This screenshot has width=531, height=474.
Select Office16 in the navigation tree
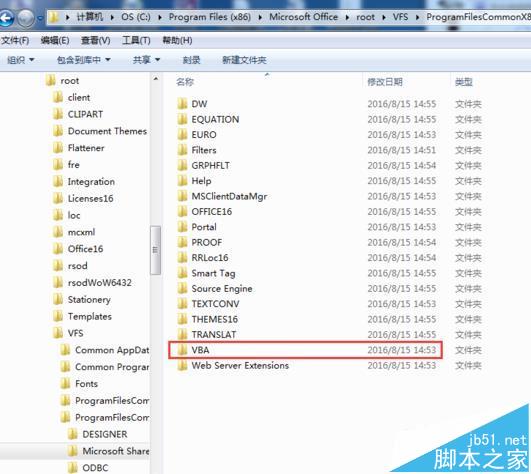click(85, 249)
